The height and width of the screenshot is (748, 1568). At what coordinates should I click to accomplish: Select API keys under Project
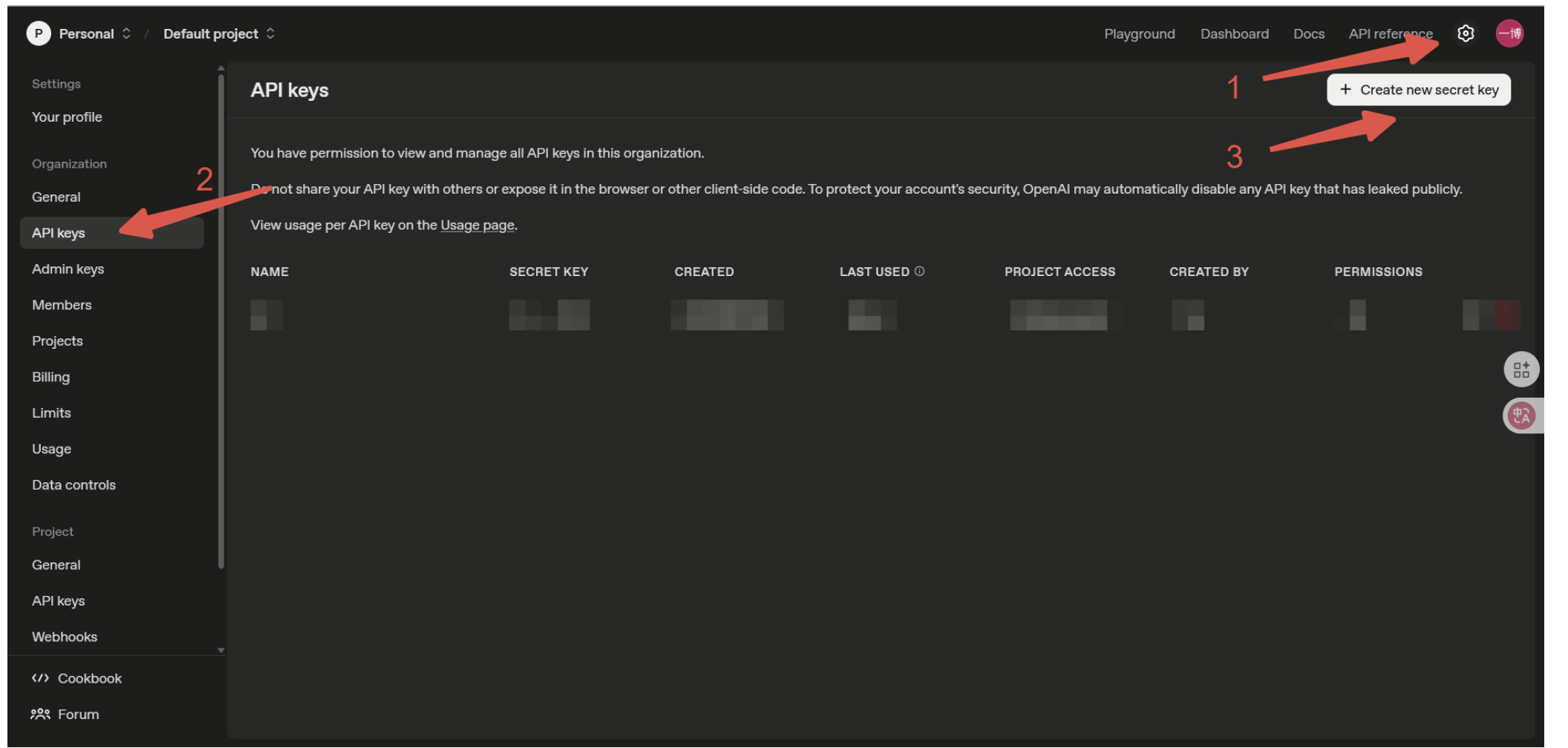tap(59, 601)
